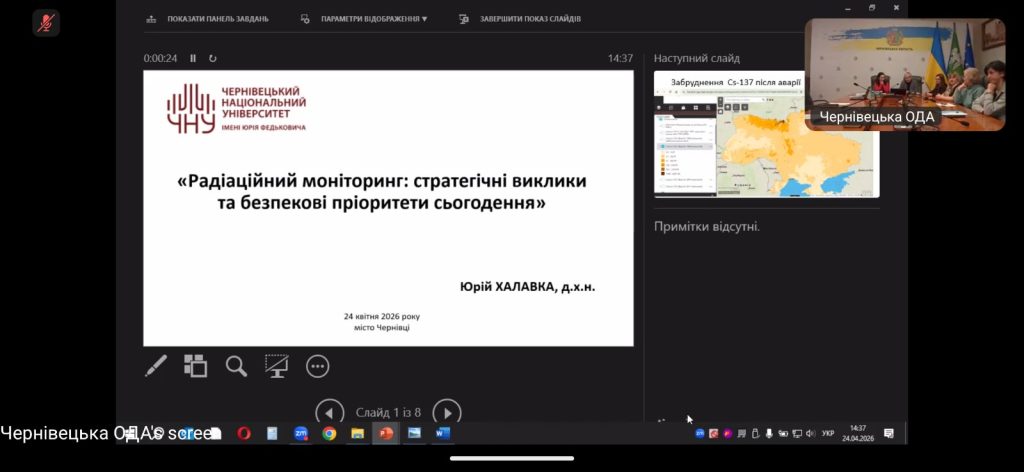The height and width of the screenshot is (472, 1024).
Task: Advance to the next slide arrow
Action: tap(447, 412)
